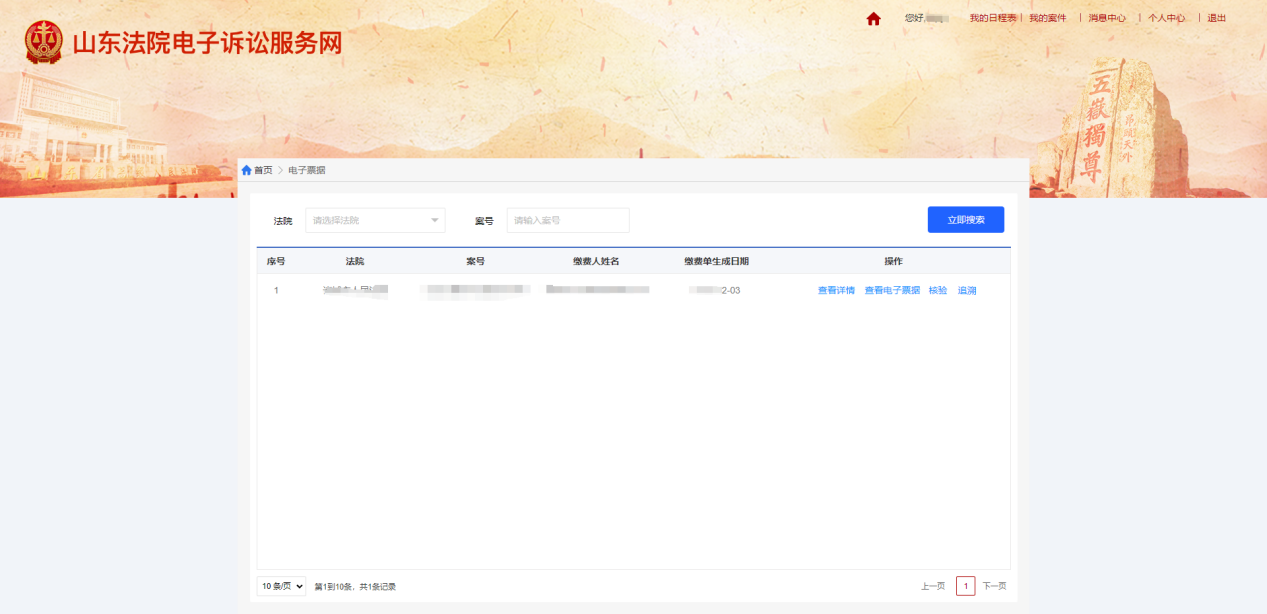Click 退出 to log out
Screen dimensions: 1267x614
pos(1216,18)
